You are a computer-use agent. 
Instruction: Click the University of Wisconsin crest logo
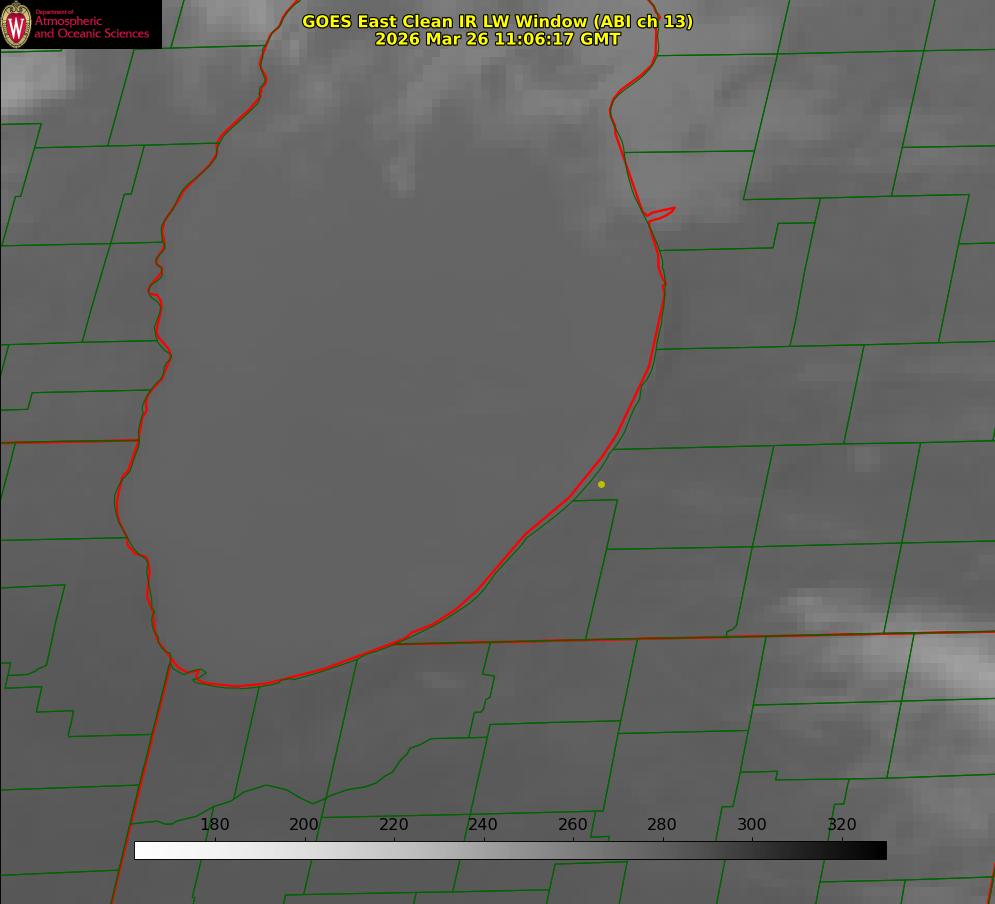point(16,24)
